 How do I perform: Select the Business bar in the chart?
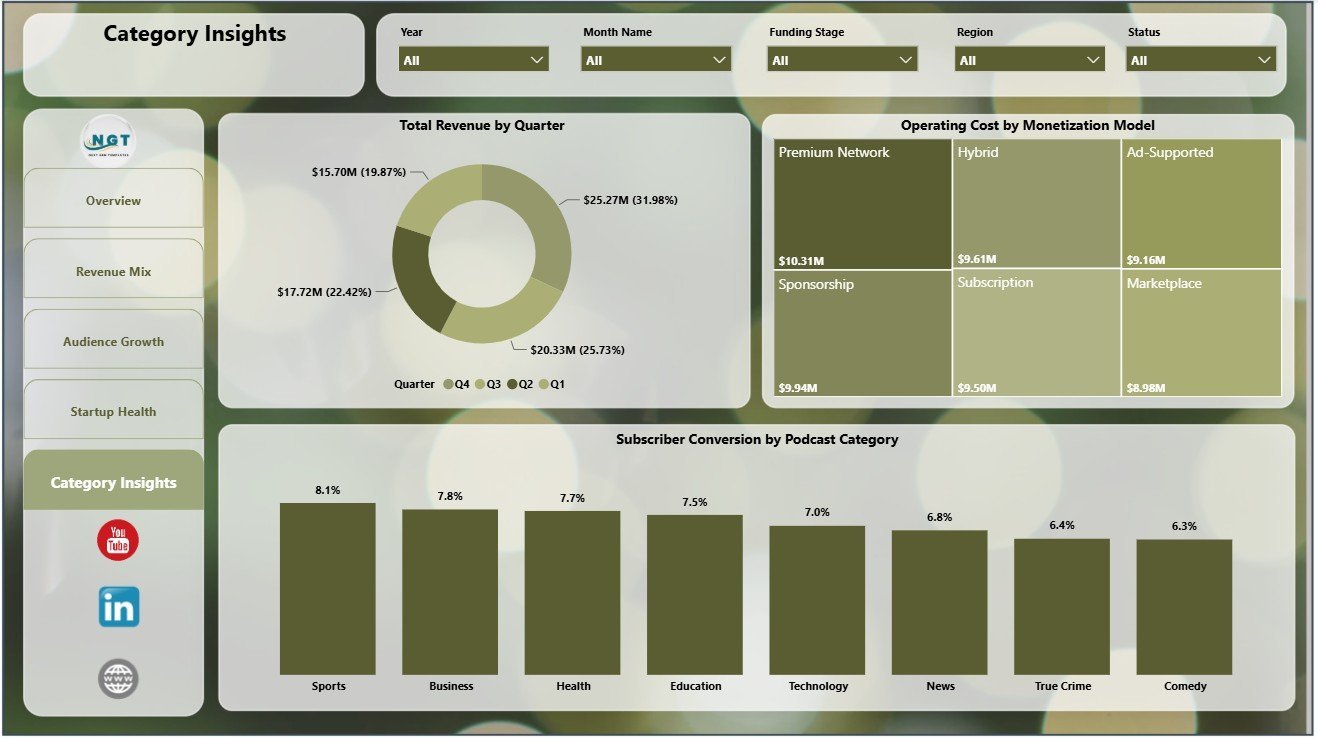coord(450,592)
